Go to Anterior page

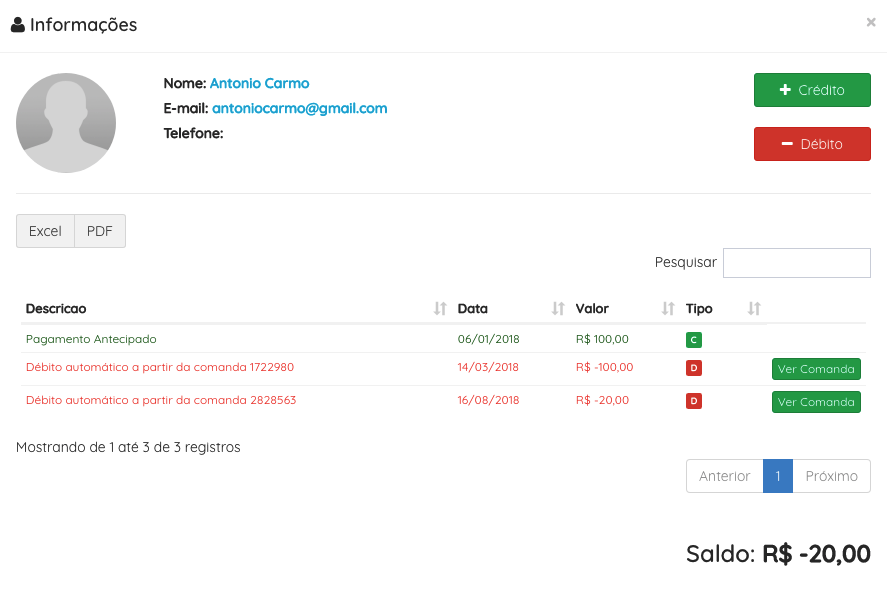click(725, 476)
